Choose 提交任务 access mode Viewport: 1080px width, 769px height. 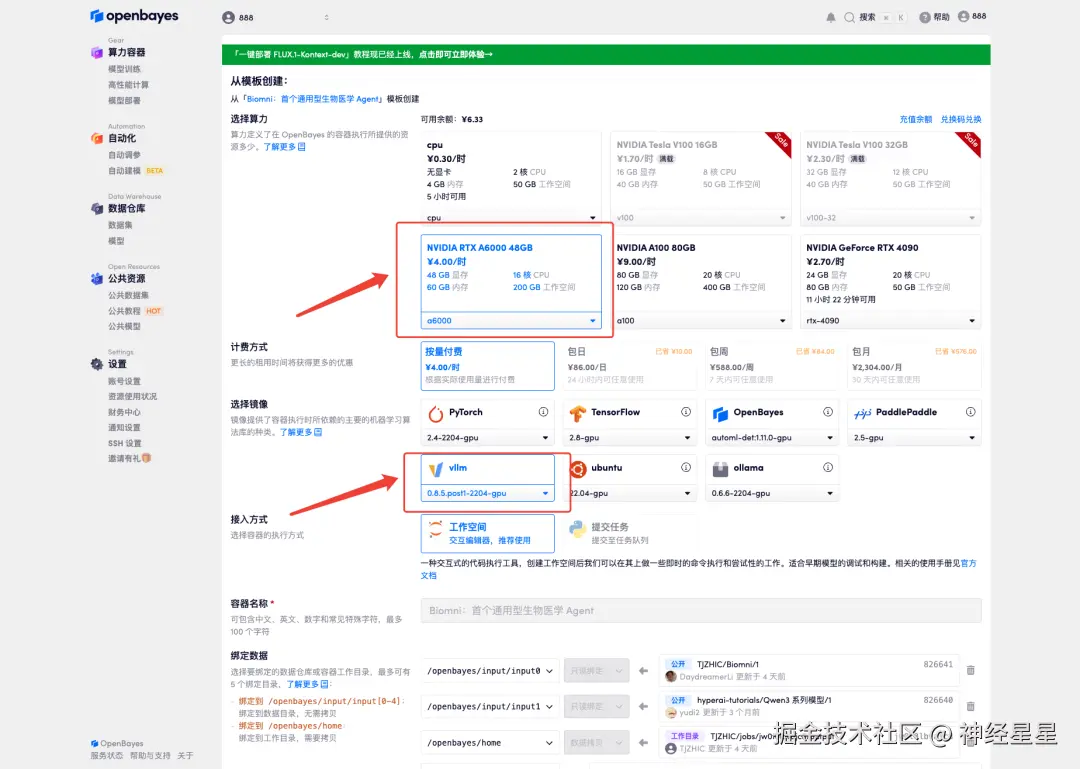point(630,533)
